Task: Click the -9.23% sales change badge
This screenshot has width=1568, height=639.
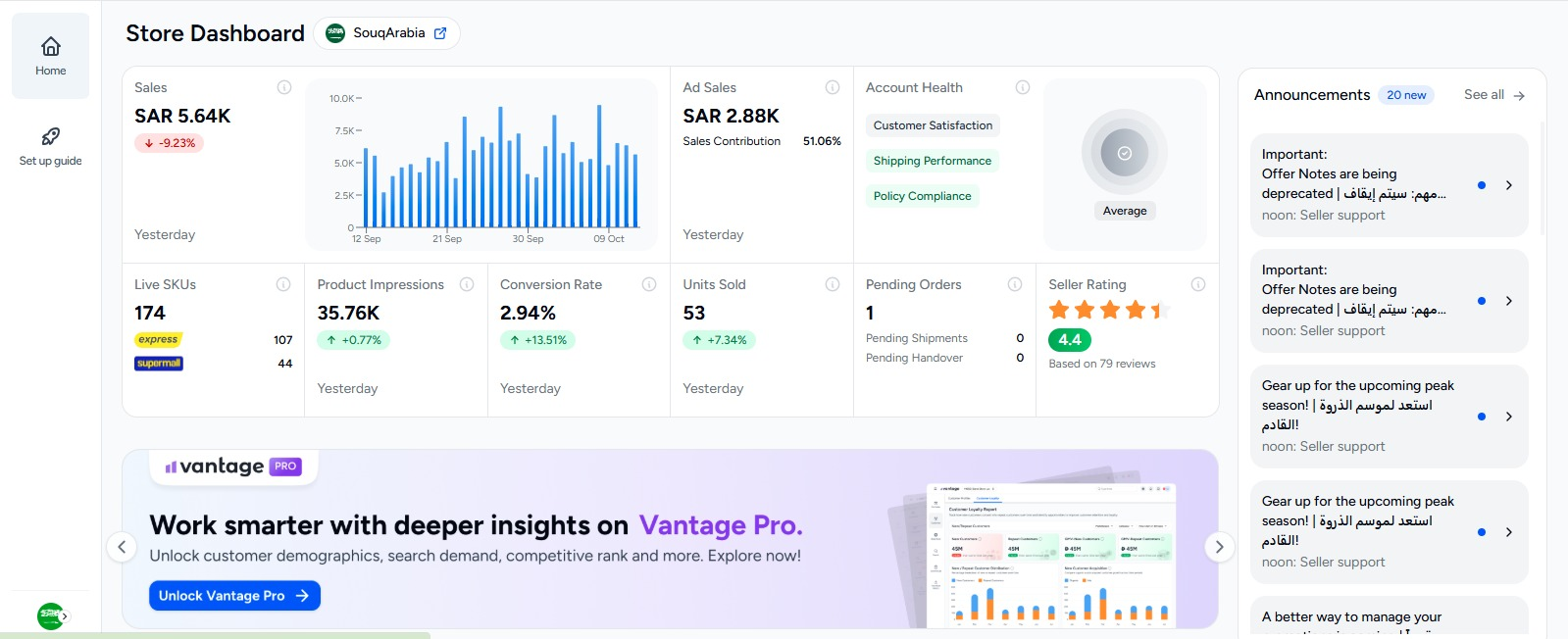Action: [x=169, y=143]
